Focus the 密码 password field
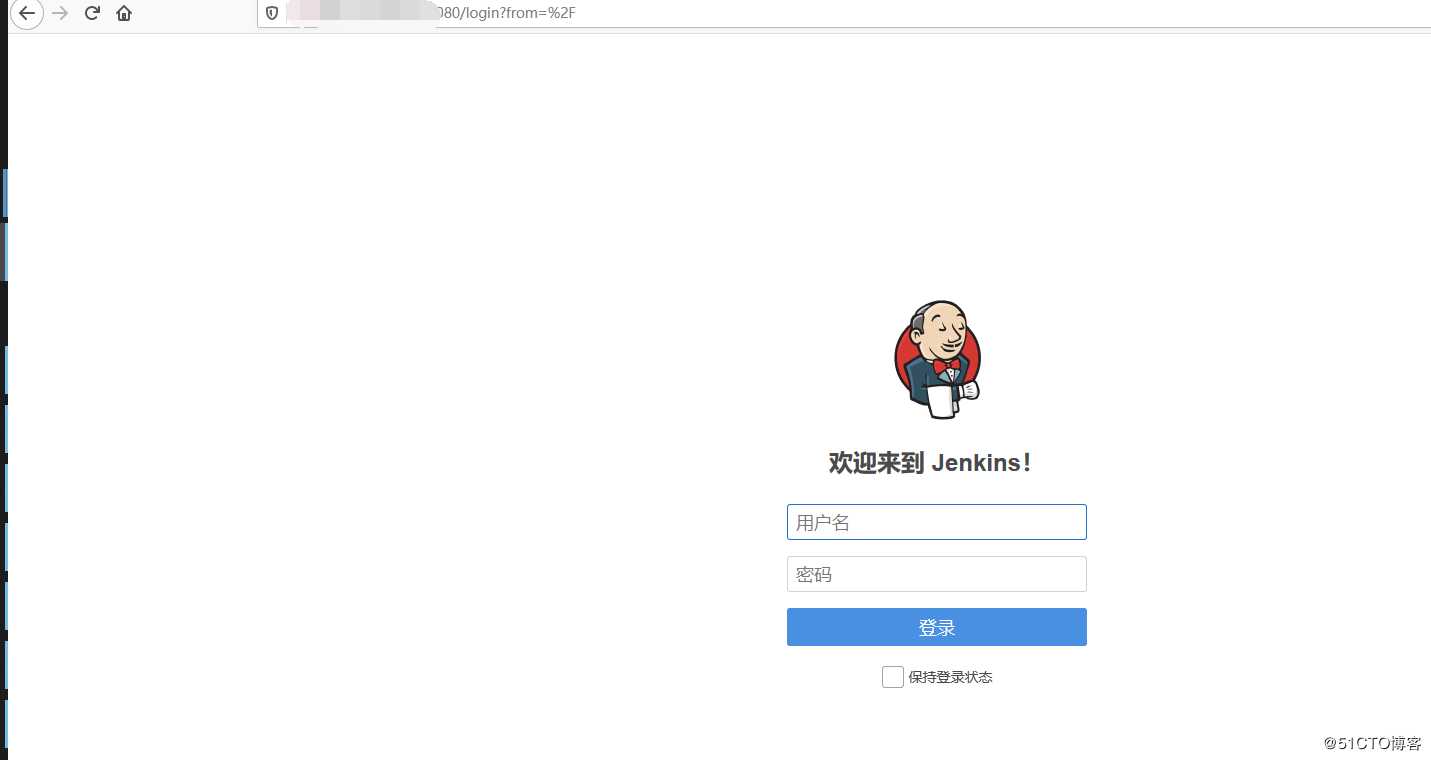The width and height of the screenshot is (1431, 760). (937, 574)
